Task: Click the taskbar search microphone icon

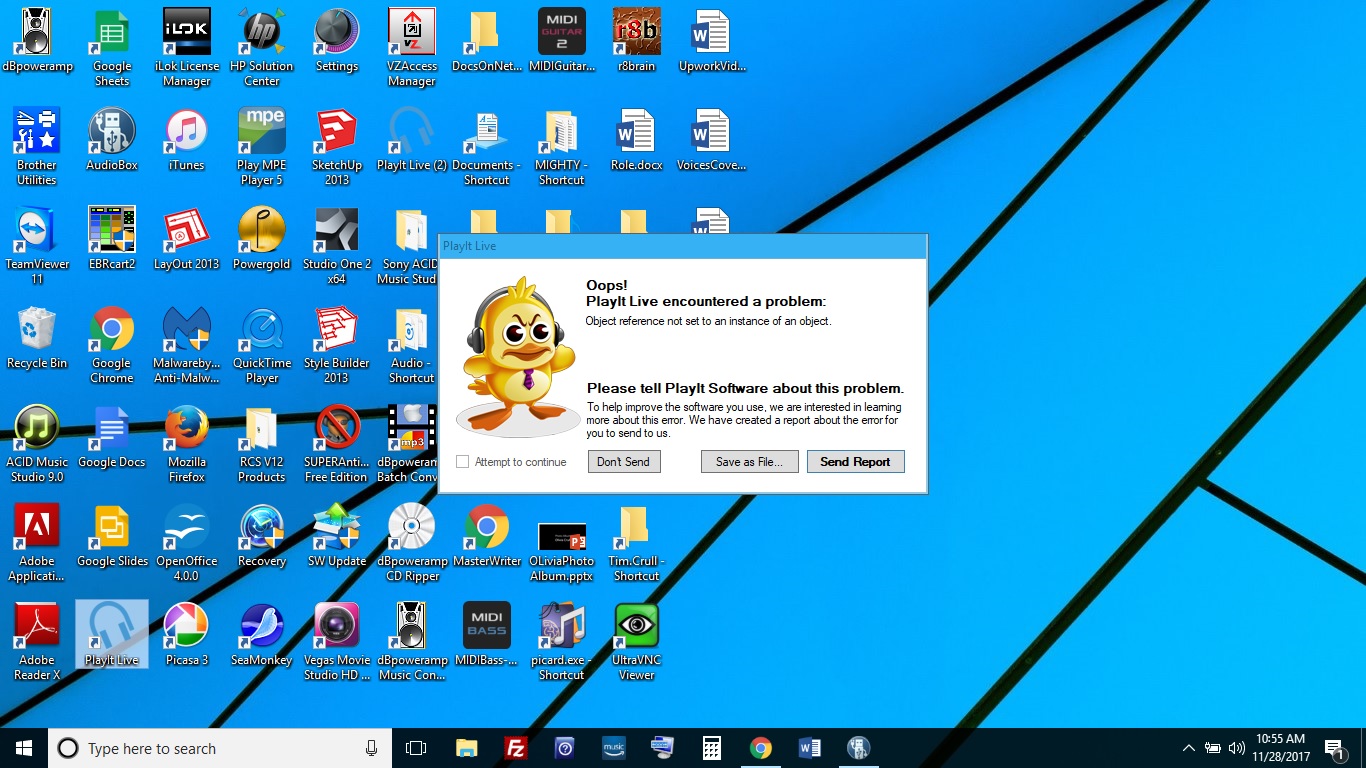Action: 371,748
